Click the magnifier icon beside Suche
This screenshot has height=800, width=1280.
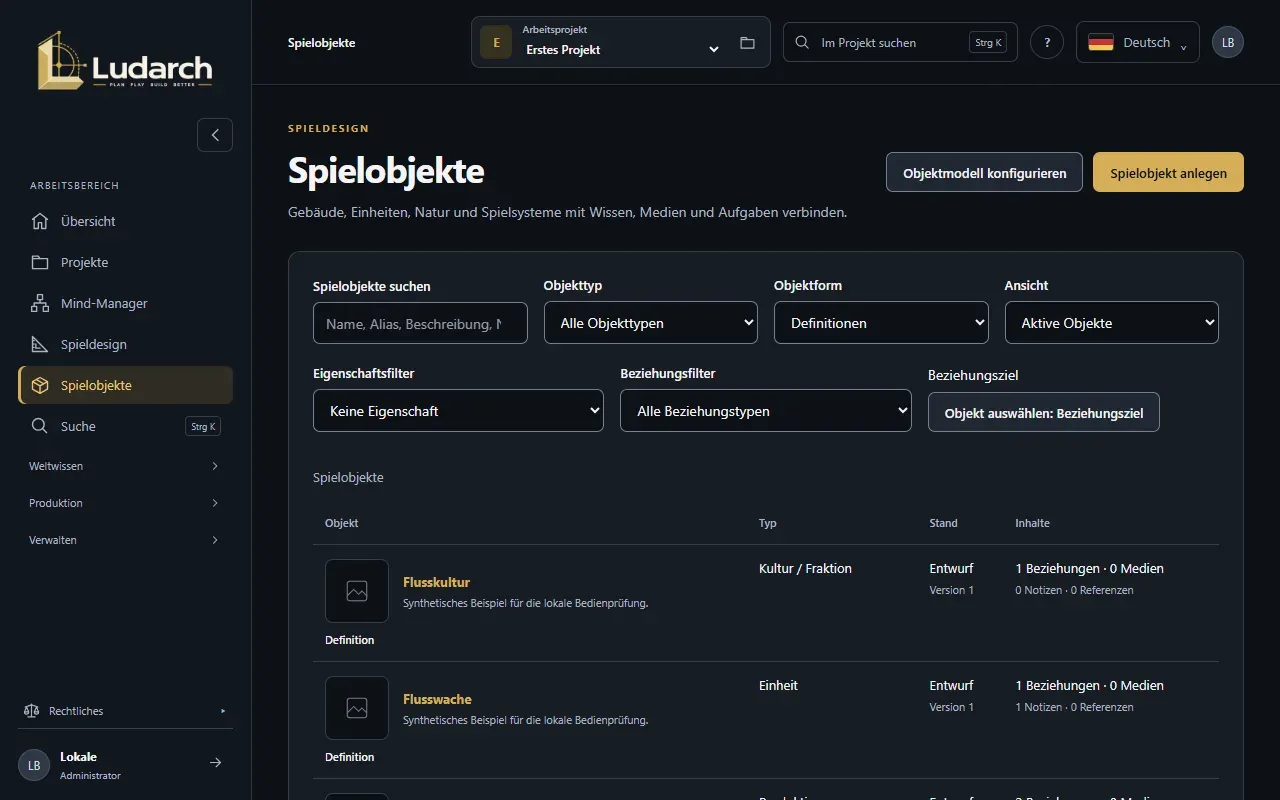tap(40, 426)
